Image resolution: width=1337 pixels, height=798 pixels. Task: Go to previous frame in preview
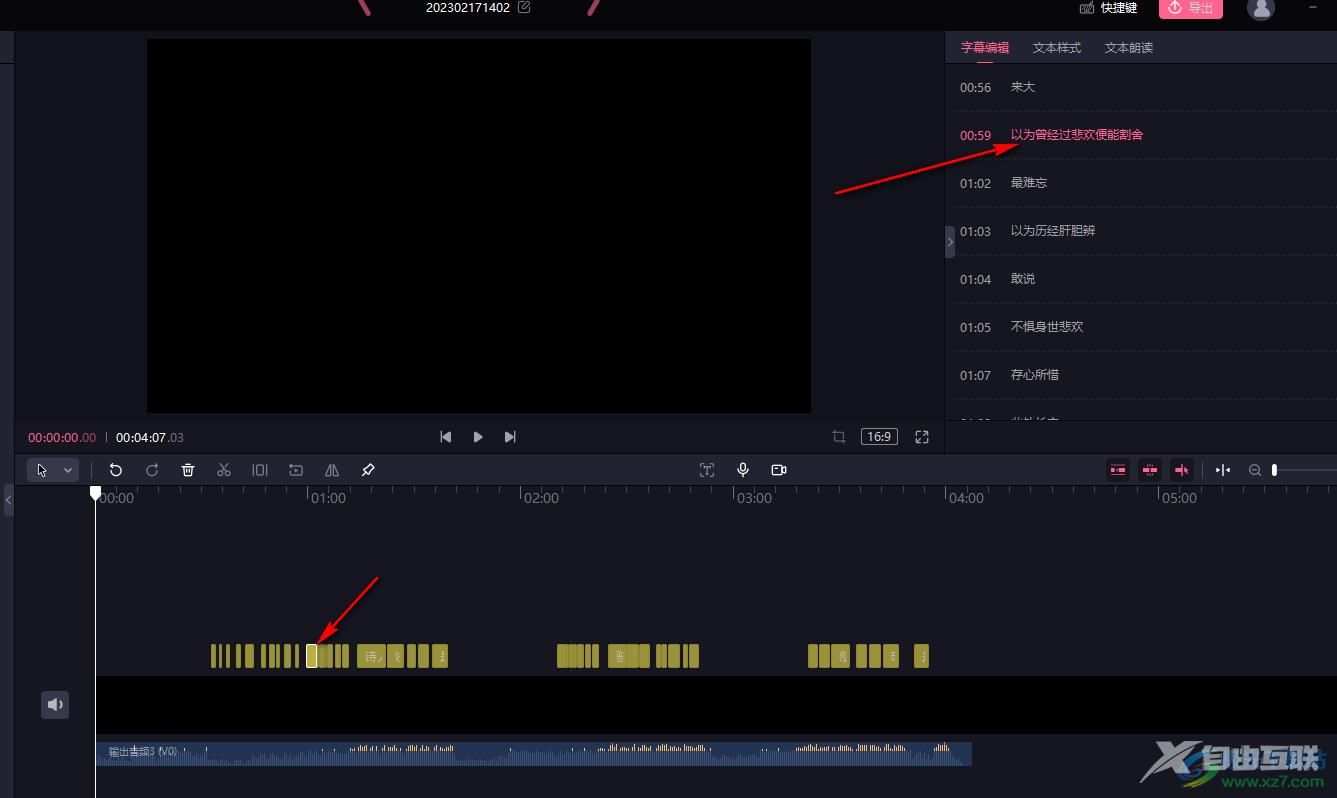[x=446, y=437]
